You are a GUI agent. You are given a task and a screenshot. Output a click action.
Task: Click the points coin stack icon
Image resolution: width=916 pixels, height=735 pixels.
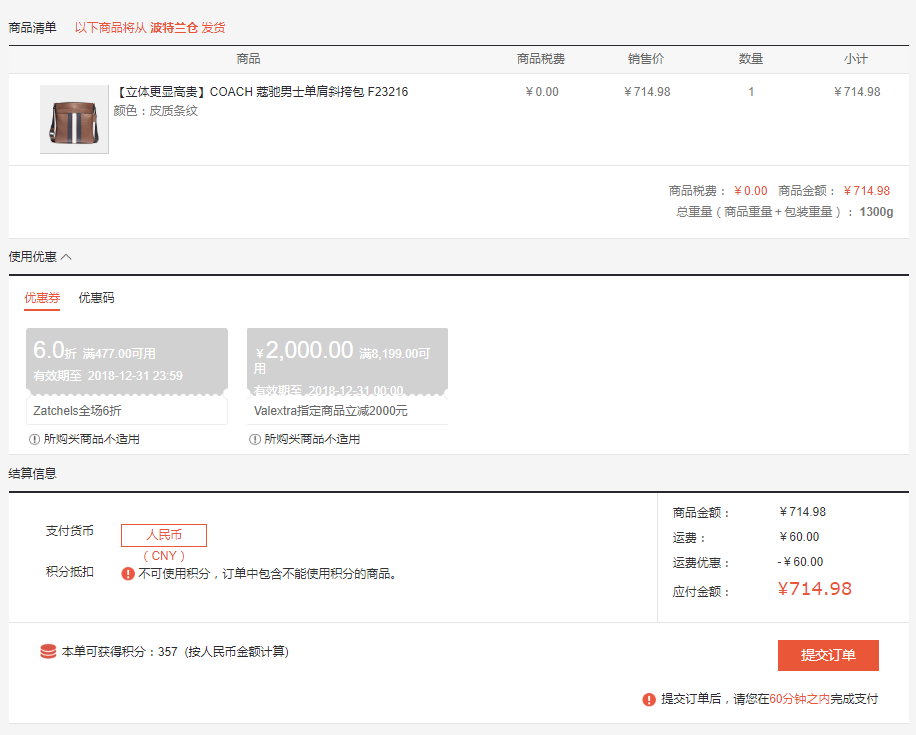(x=48, y=652)
